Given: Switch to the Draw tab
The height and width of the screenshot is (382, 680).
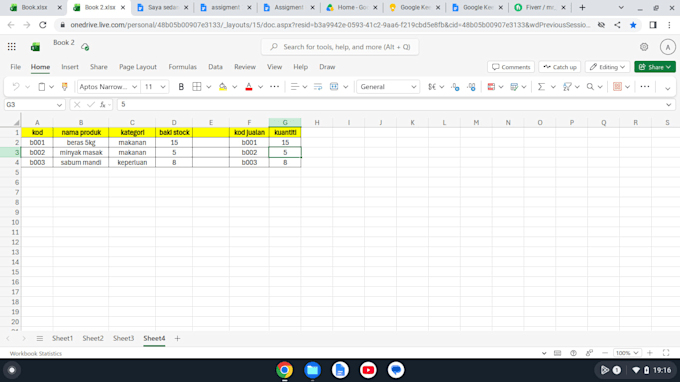Looking at the screenshot, I should pyautogui.click(x=327, y=67).
